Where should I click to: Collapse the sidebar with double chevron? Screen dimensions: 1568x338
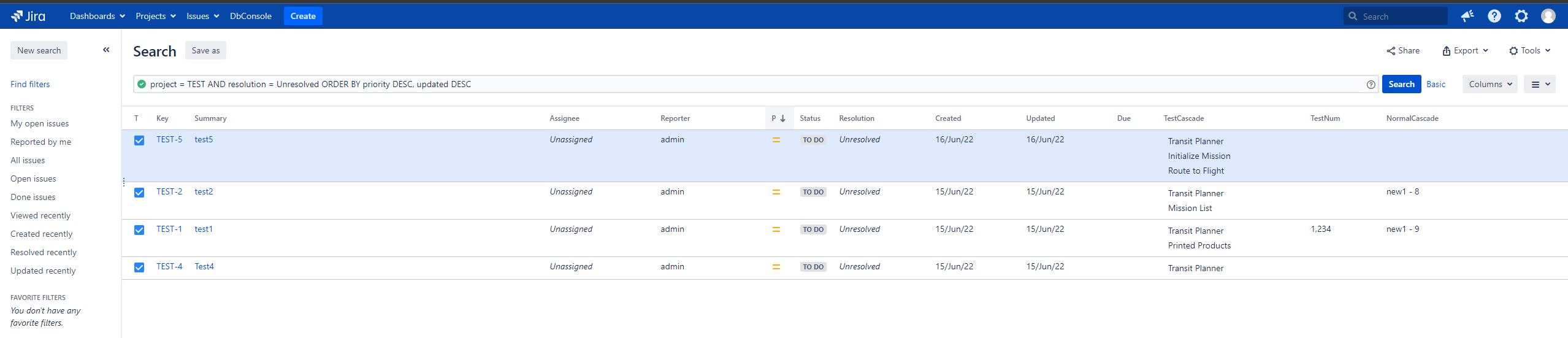tap(106, 50)
